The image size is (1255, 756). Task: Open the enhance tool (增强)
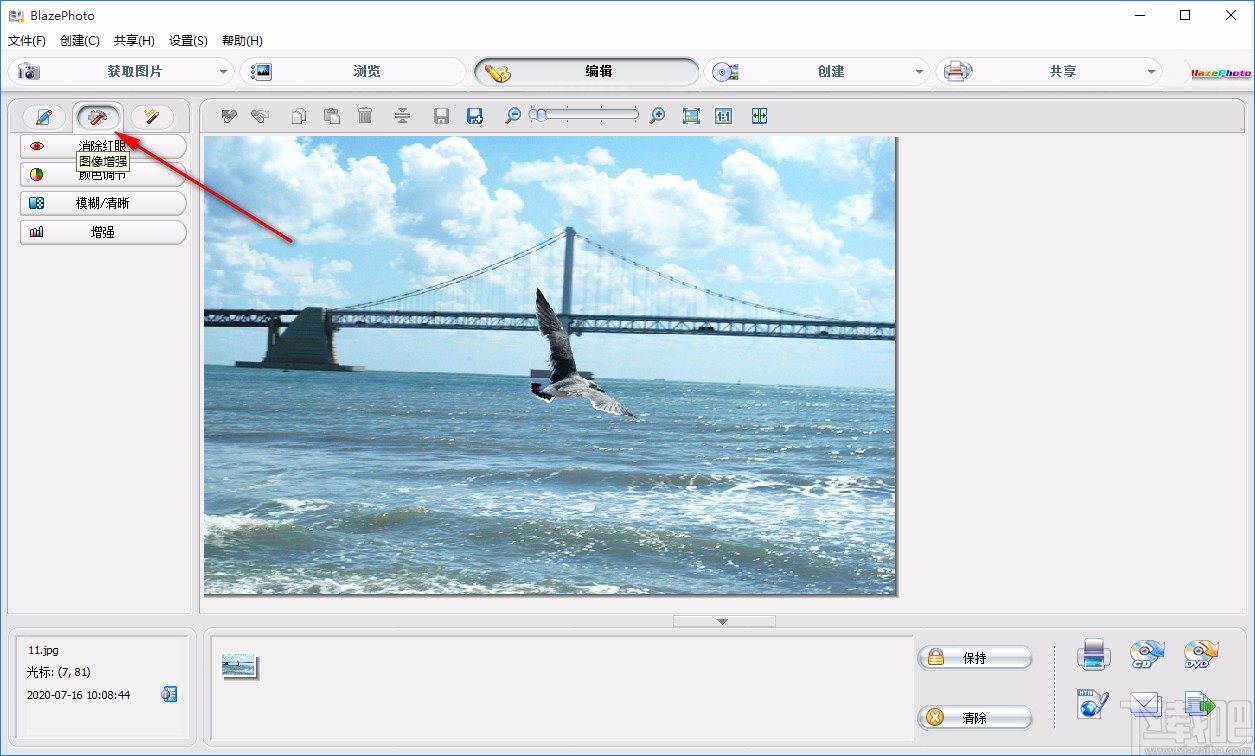pos(100,231)
